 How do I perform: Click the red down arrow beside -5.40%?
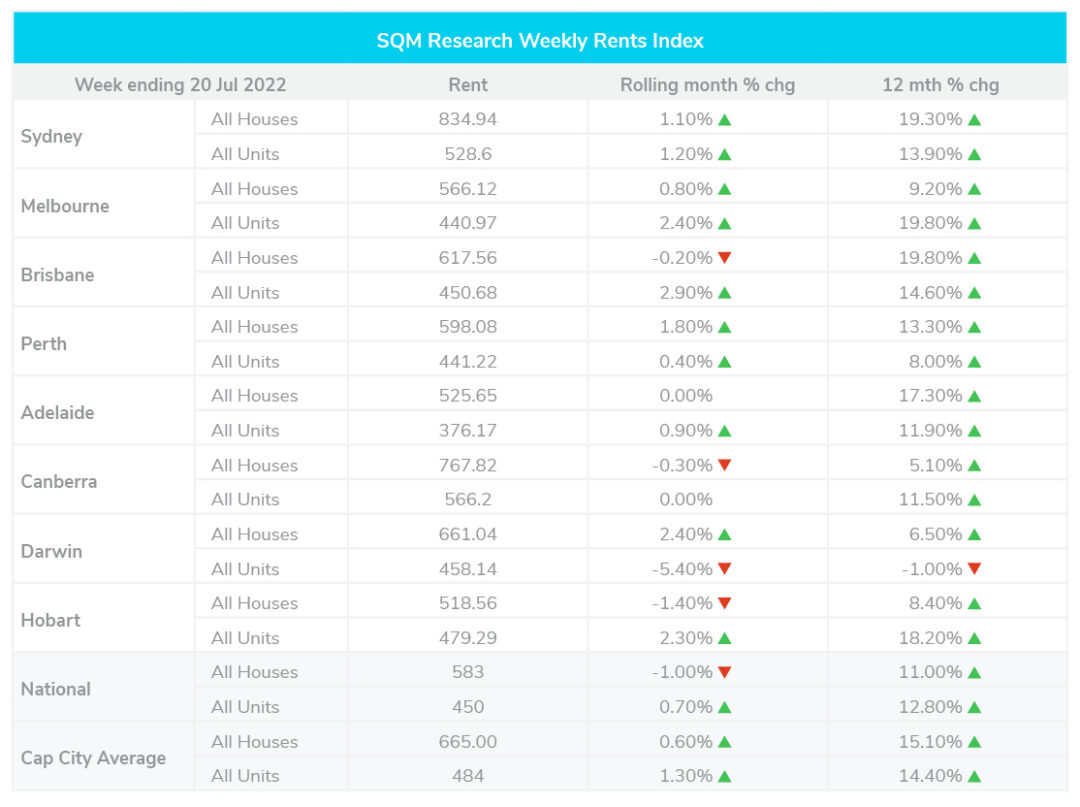(x=724, y=569)
